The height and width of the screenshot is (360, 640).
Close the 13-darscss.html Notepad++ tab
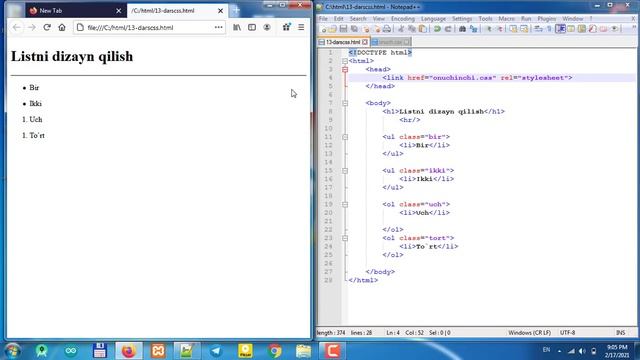tap(365, 42)
